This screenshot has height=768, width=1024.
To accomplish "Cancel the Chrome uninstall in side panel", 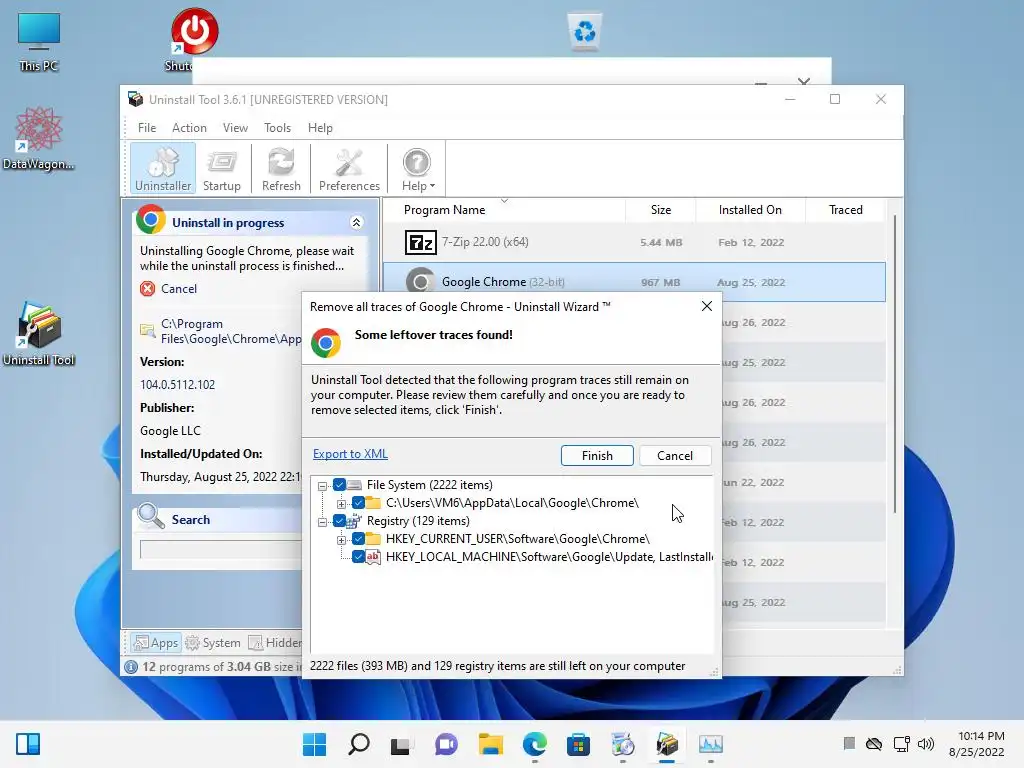I will pos(178,289).
